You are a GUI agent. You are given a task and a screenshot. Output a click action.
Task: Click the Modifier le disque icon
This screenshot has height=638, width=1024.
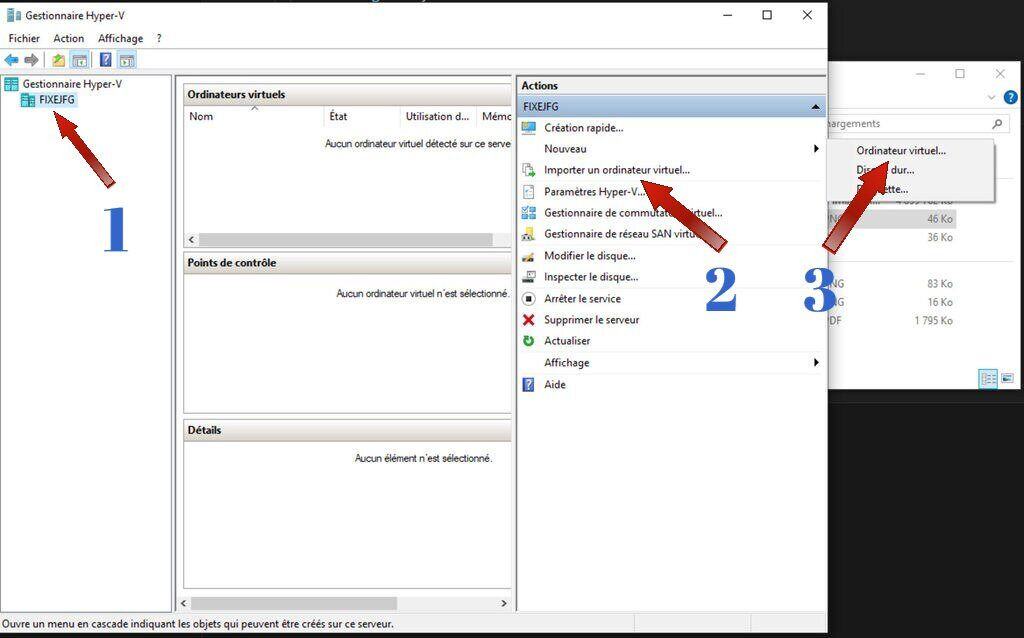[529, 256]
